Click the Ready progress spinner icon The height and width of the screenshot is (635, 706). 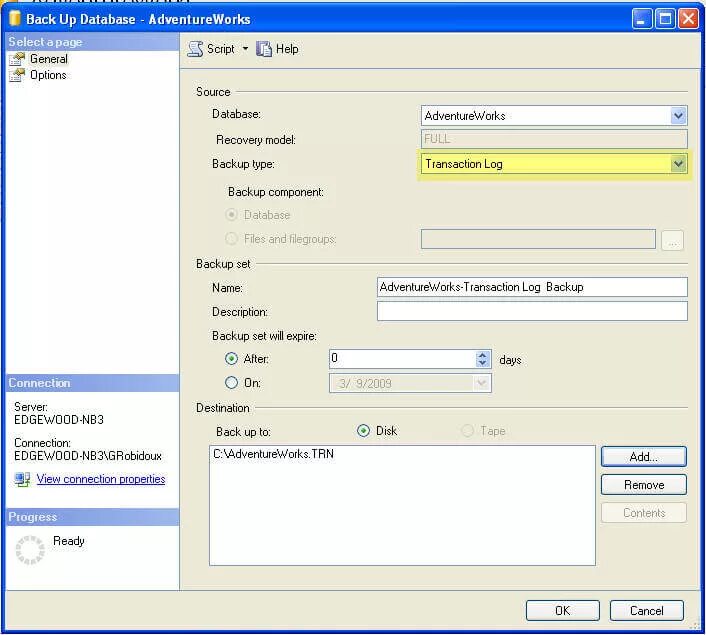pos(30,550)
